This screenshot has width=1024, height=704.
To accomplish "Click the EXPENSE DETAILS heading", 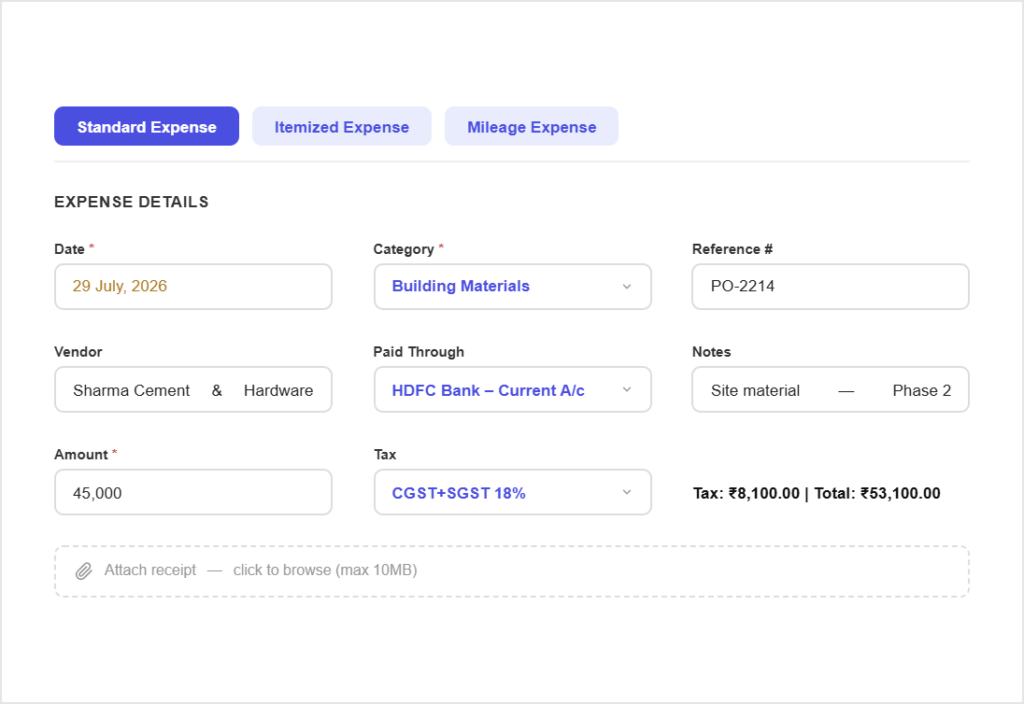I will coord(131,202).
